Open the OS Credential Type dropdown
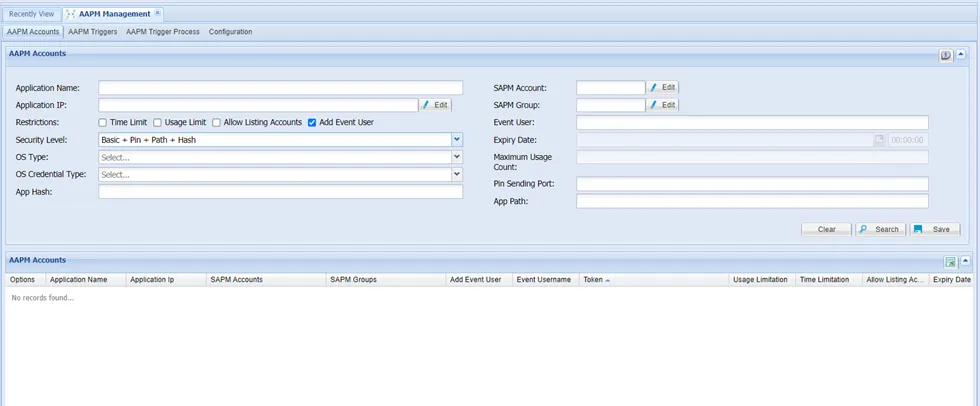This screenshot has width=980, height=406. [457, 175]
